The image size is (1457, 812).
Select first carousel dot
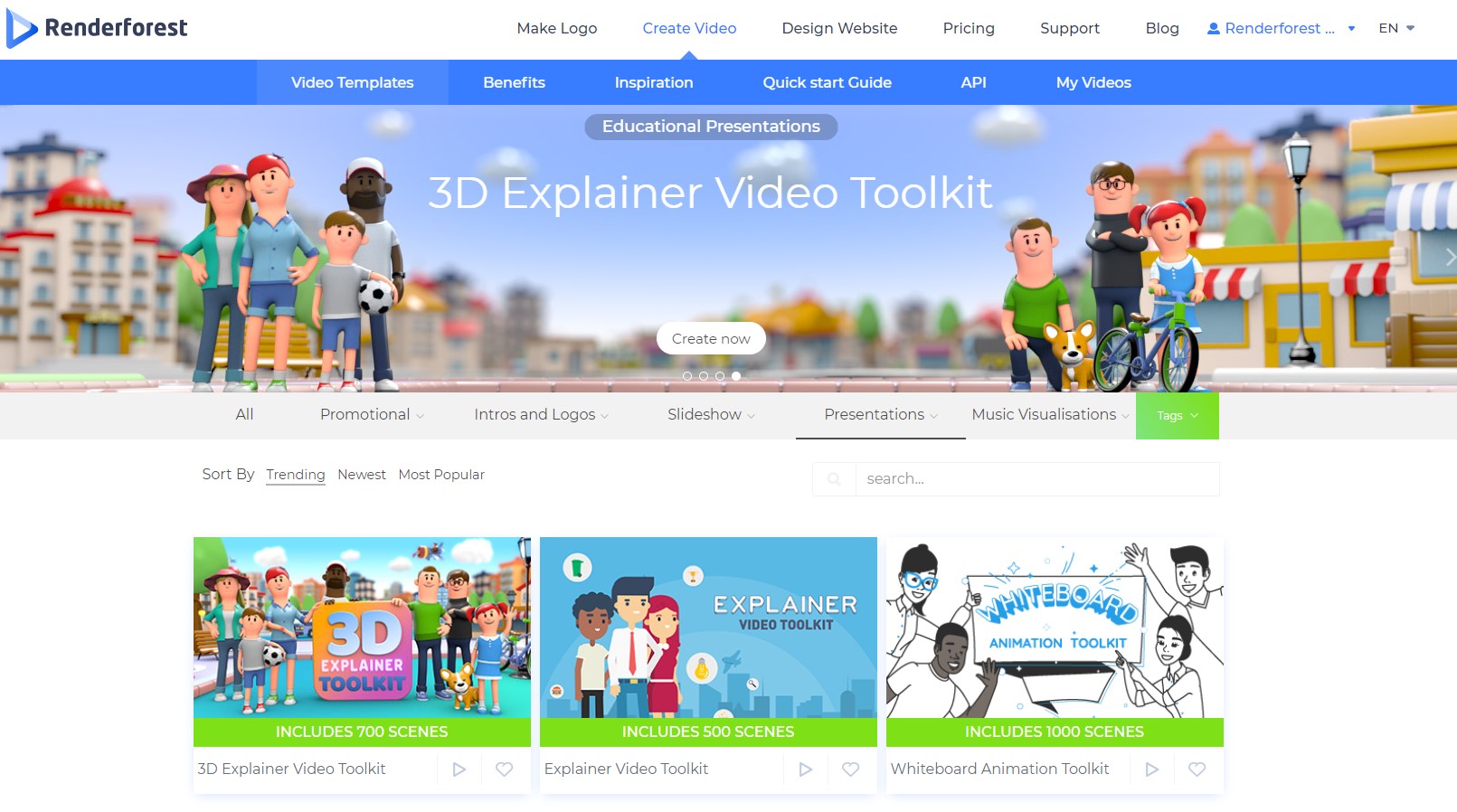[687, 376]
